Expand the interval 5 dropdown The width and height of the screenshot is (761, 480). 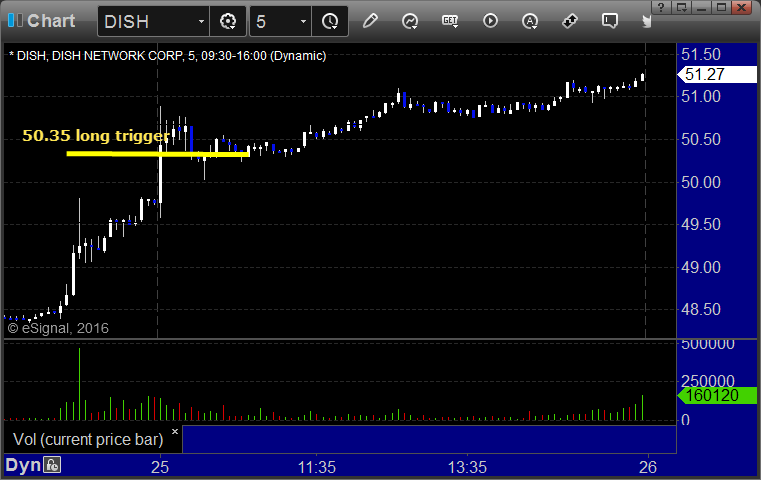[303, 21]
